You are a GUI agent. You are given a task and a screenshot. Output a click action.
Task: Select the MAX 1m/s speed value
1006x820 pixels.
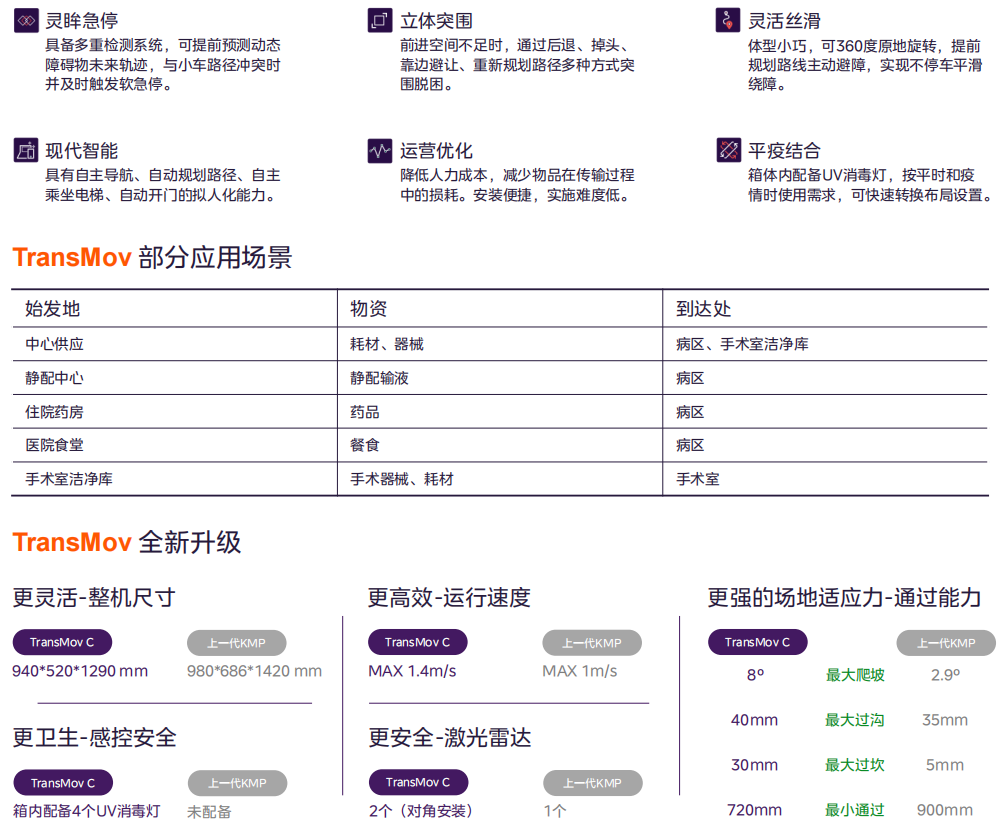(x=580, y=671)
